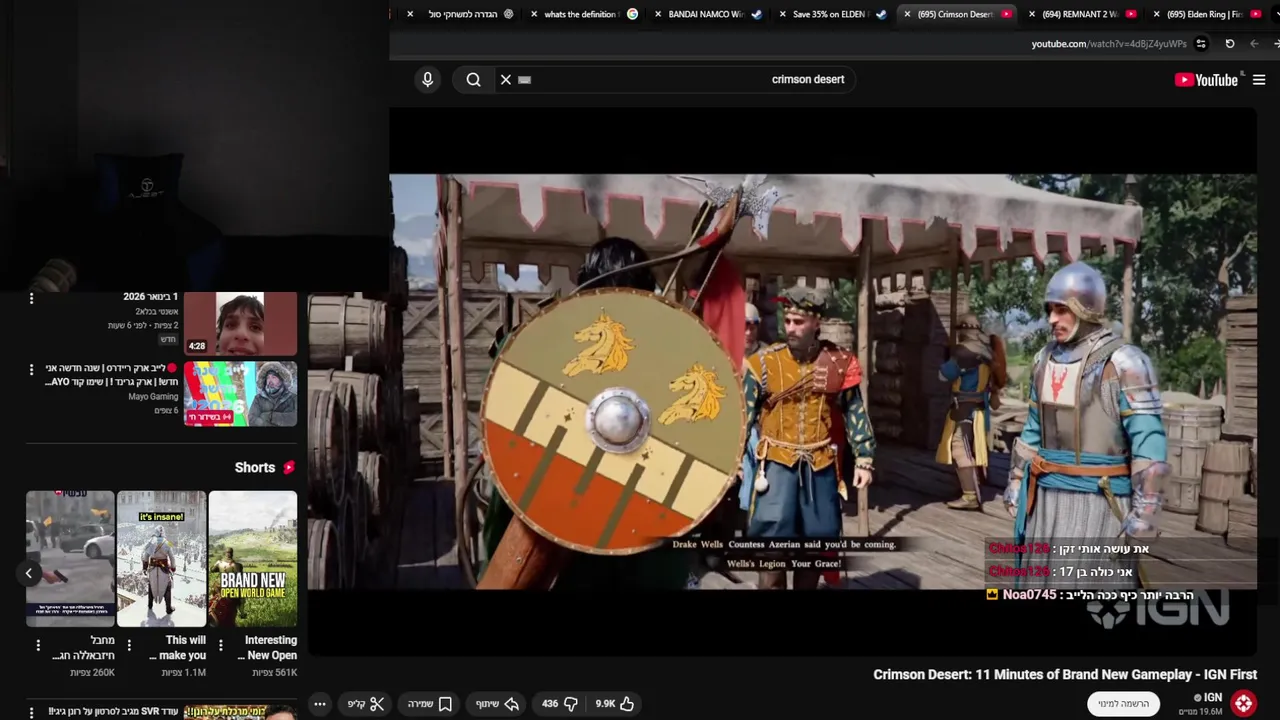This screenshot has width=1280, height=720.
Task: Open options for the Mayo Gaming live video
Action: [31, 370]
